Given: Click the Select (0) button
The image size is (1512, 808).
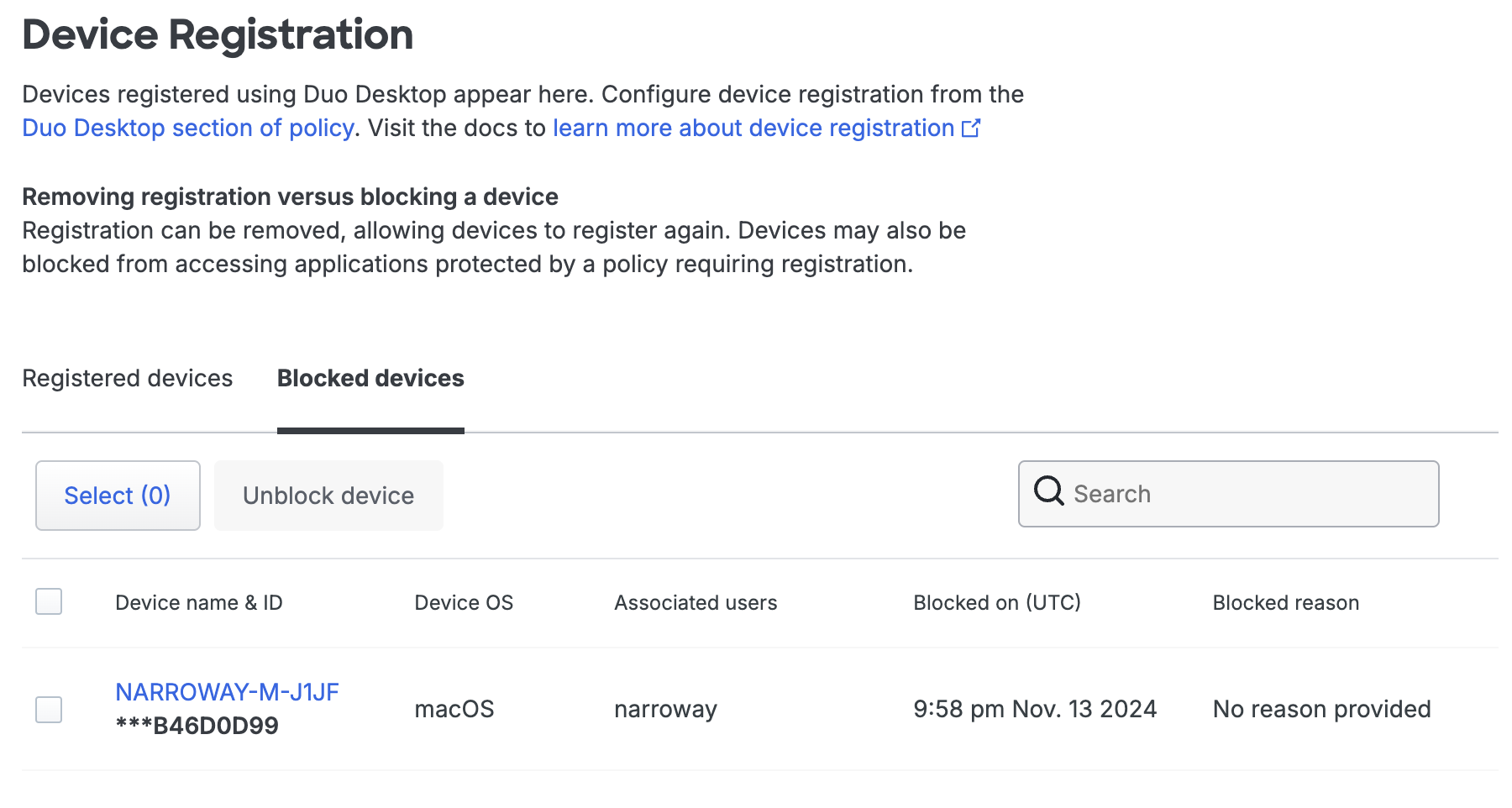Looking at the screenshot, I should pos(117,495).
